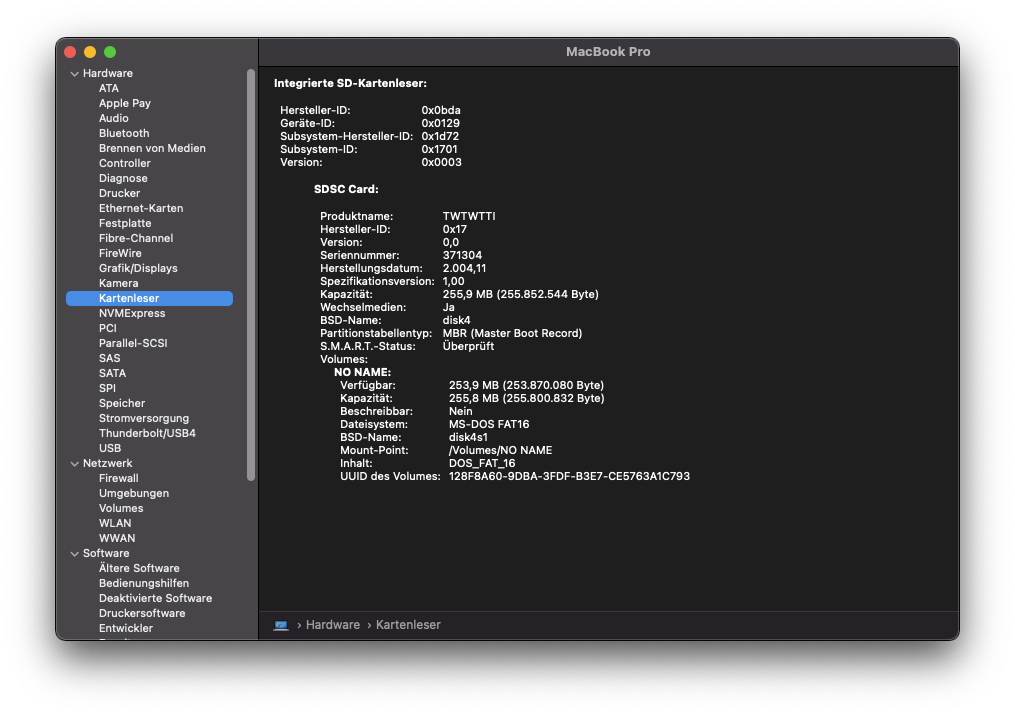Open Brennen von Medien

[152, 148]
